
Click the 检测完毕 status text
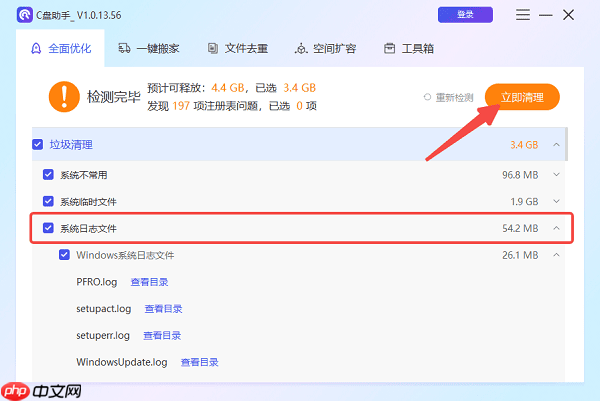[114, 97]
